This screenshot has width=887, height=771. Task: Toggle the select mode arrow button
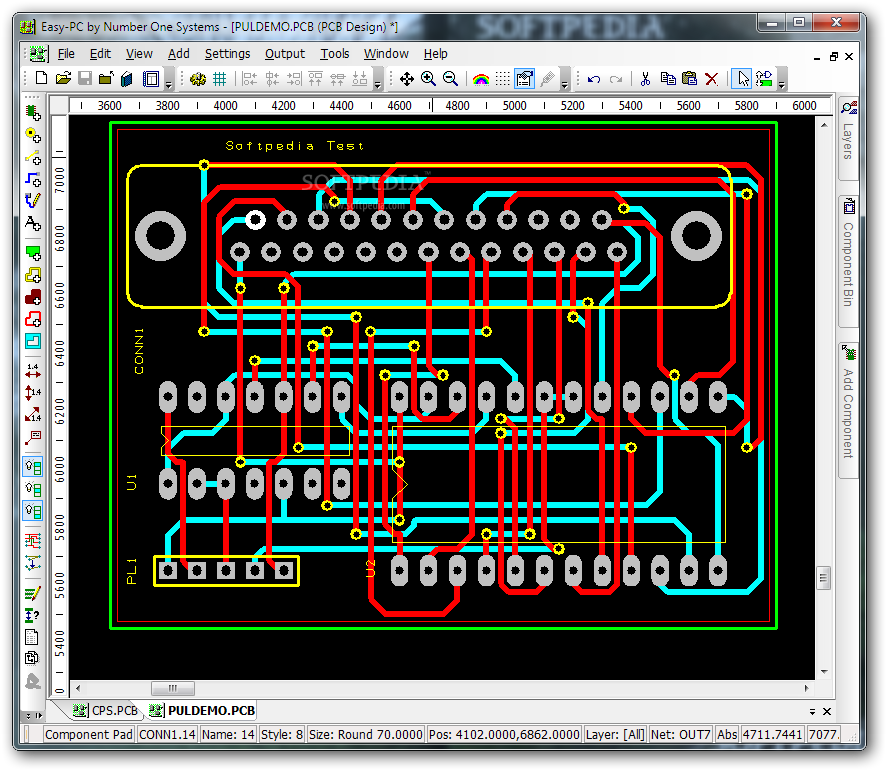pos(742,79)
